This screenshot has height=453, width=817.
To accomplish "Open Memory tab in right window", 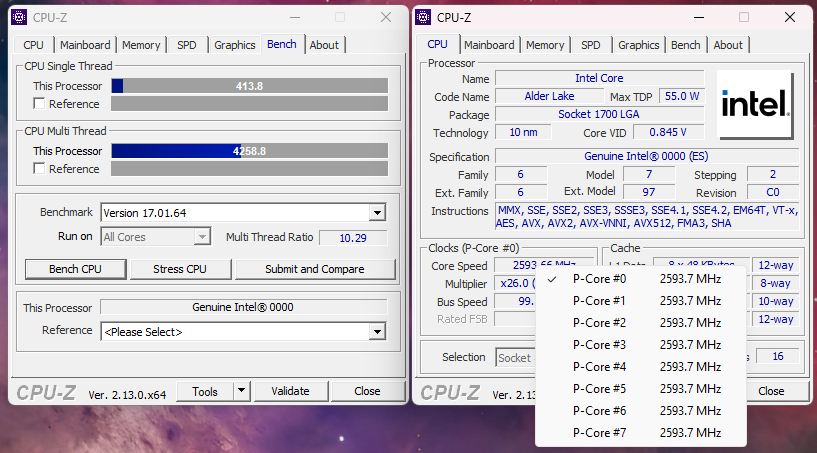I will (545, 45).
